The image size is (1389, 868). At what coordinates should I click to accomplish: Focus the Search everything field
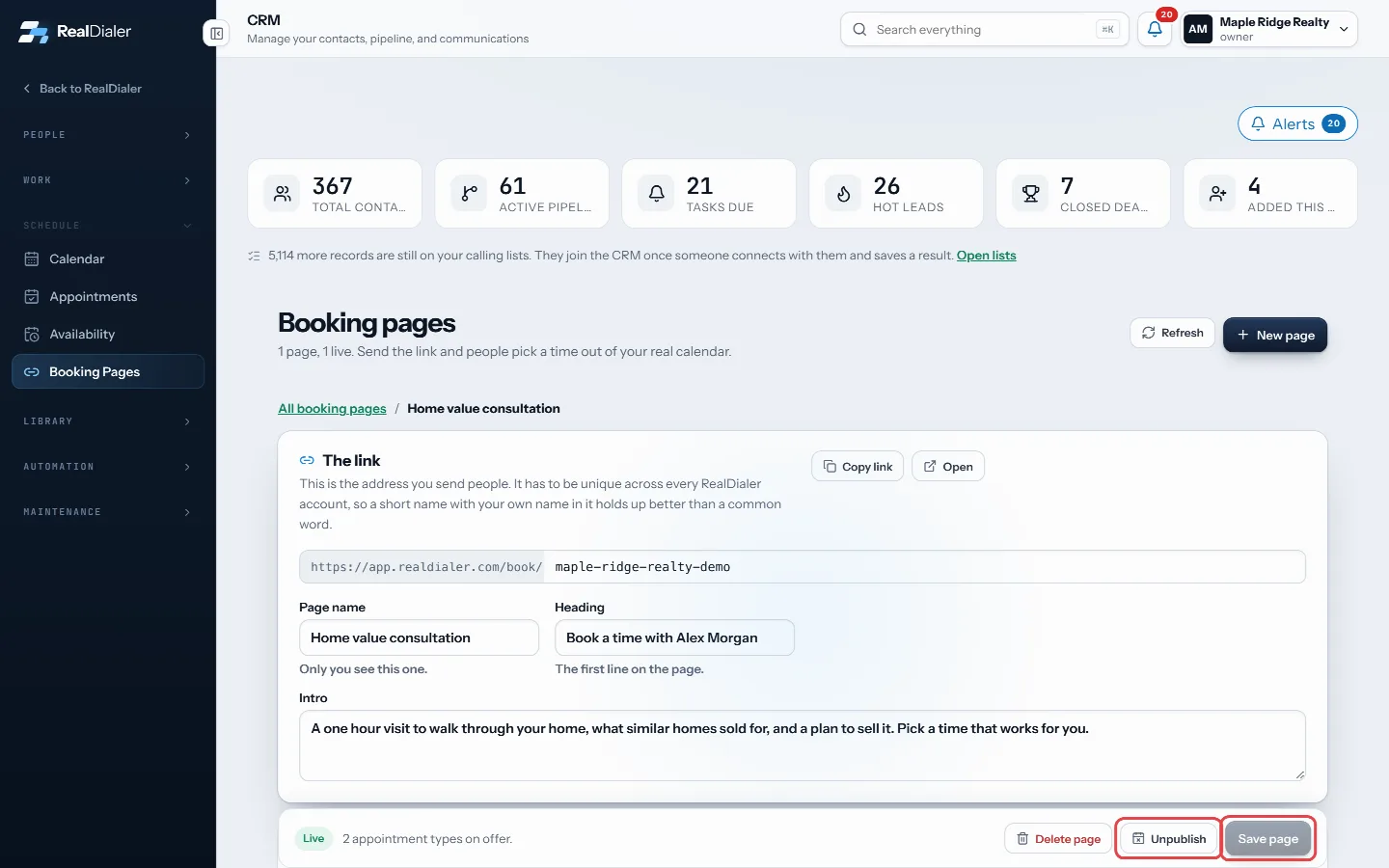[x=985, y=30]
